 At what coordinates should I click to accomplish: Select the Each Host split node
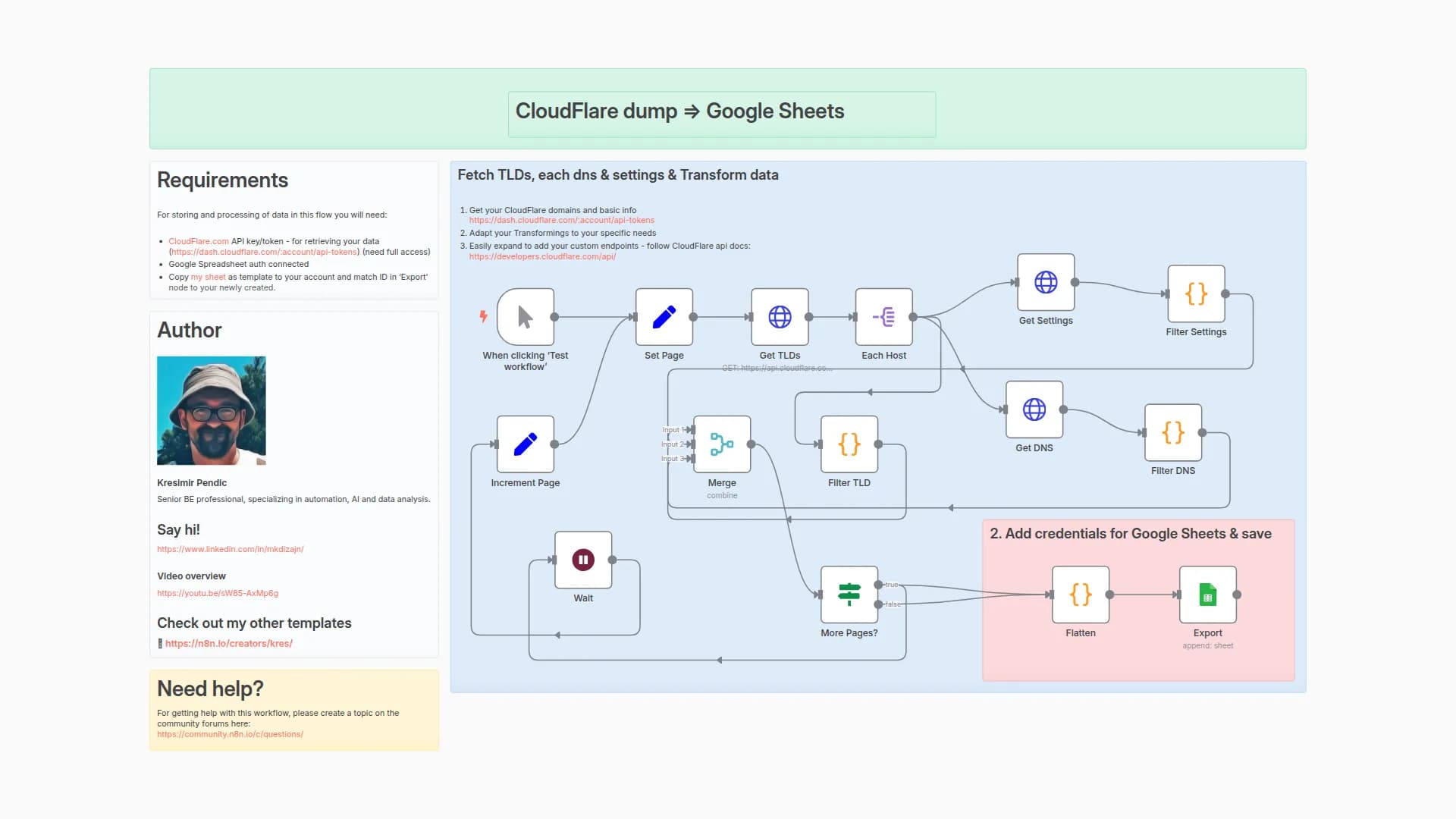coord(884,317)
